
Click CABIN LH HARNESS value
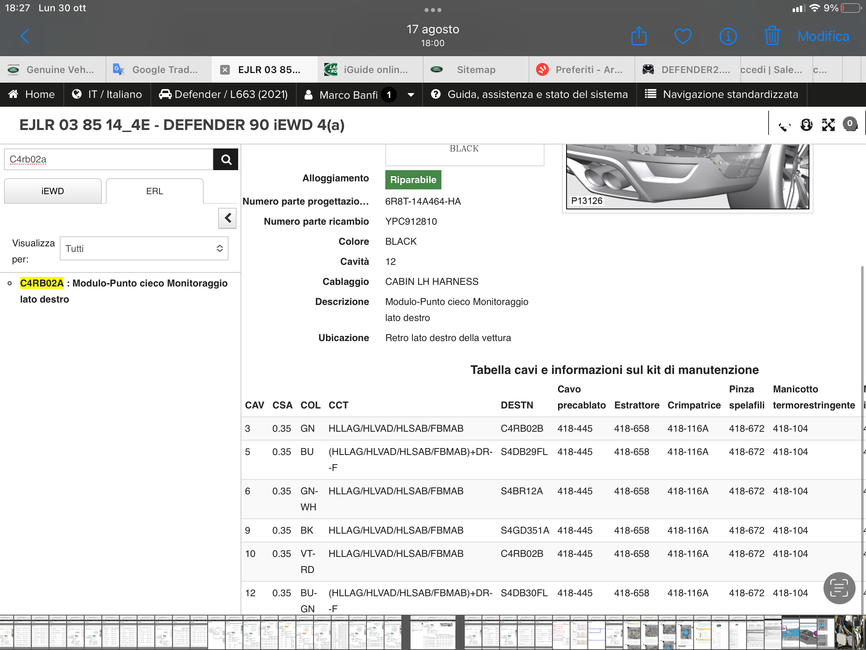pos(432,282)
